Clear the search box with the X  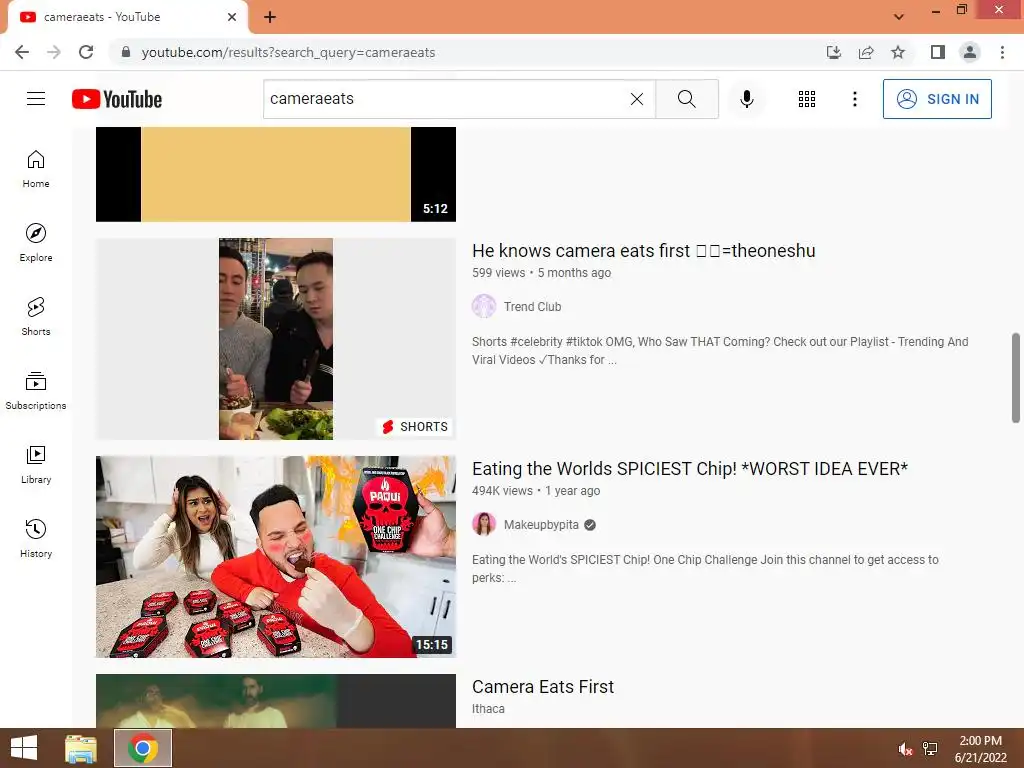coord(637,99)
